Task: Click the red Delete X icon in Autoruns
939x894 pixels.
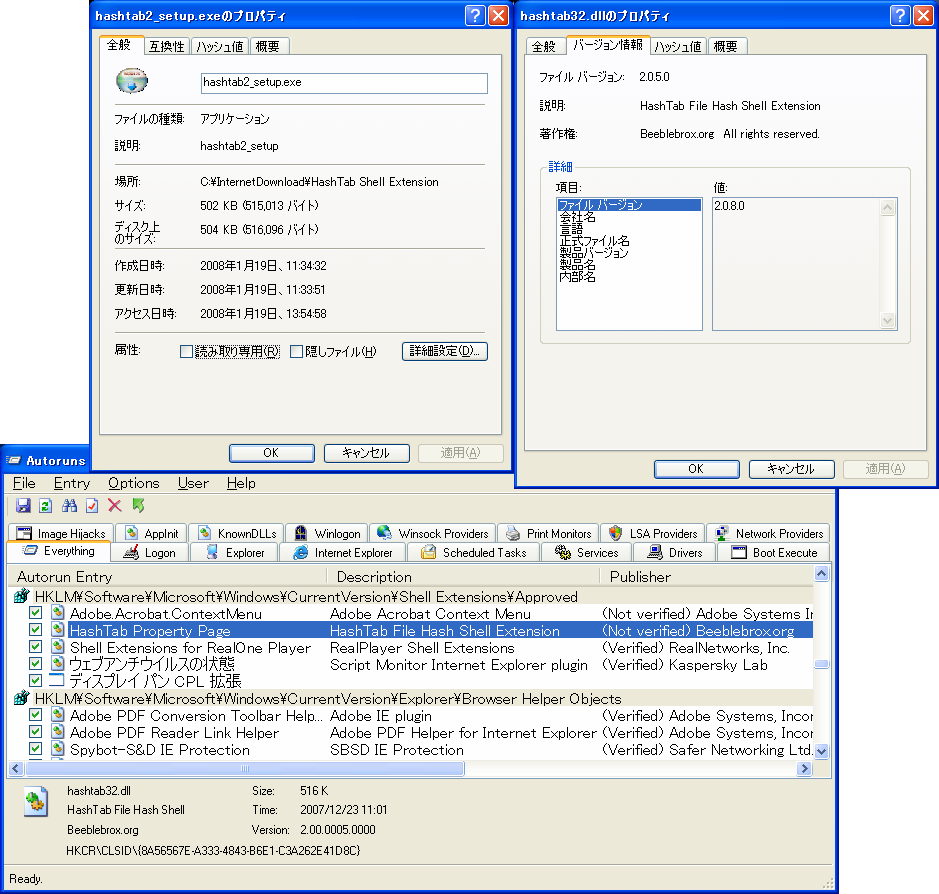Action: (114, 505)
